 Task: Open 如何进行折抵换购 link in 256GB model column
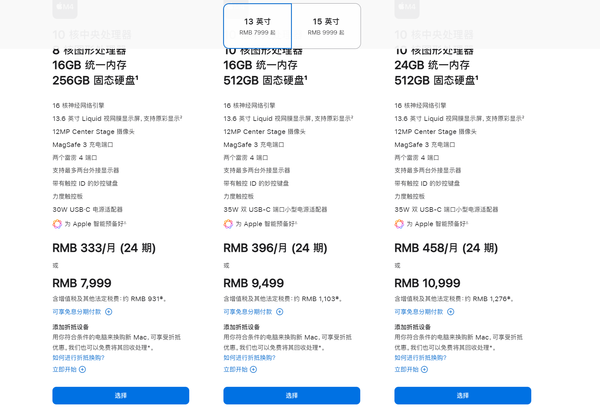pos(78,357)
